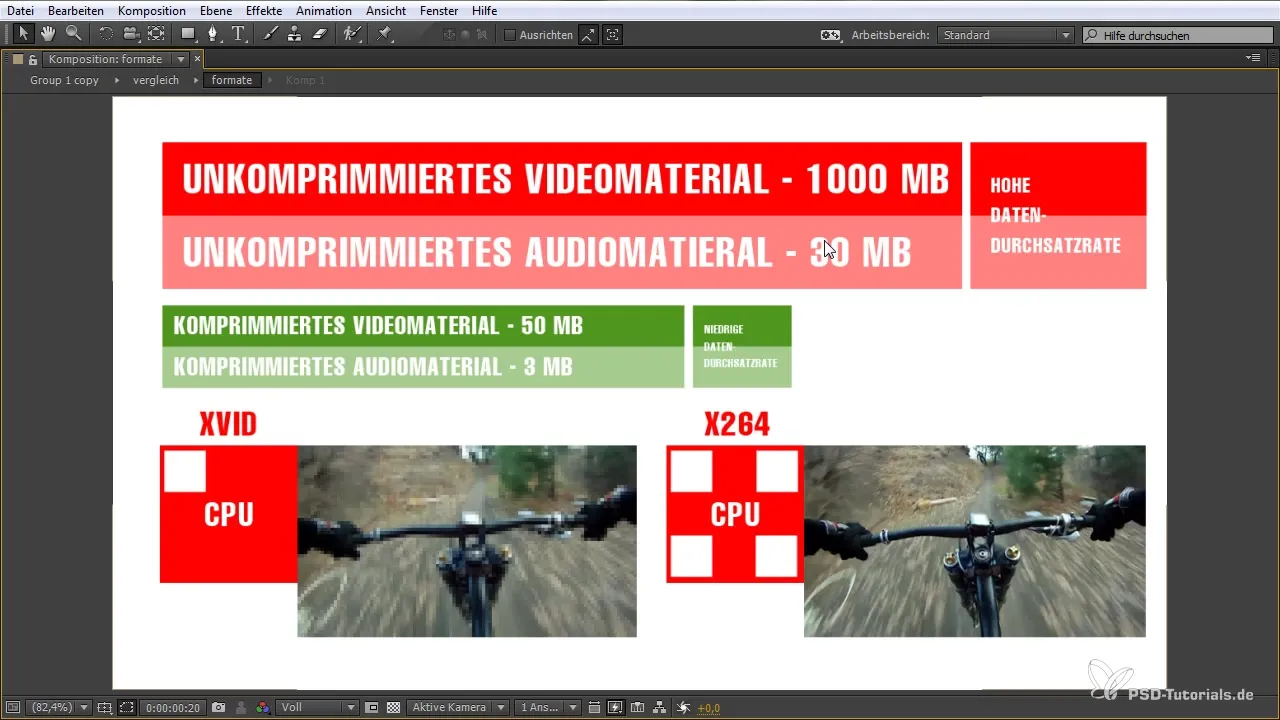
Task: Select the Rectangle shape tool
Action: point(188,34)
